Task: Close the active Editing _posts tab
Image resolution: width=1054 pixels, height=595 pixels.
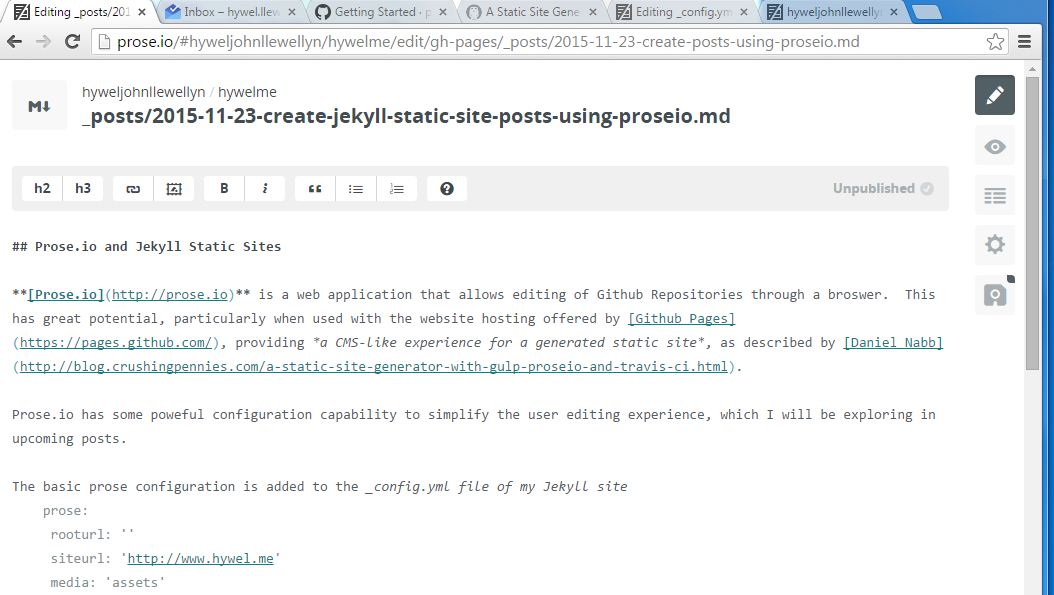Action: (141, 12)
